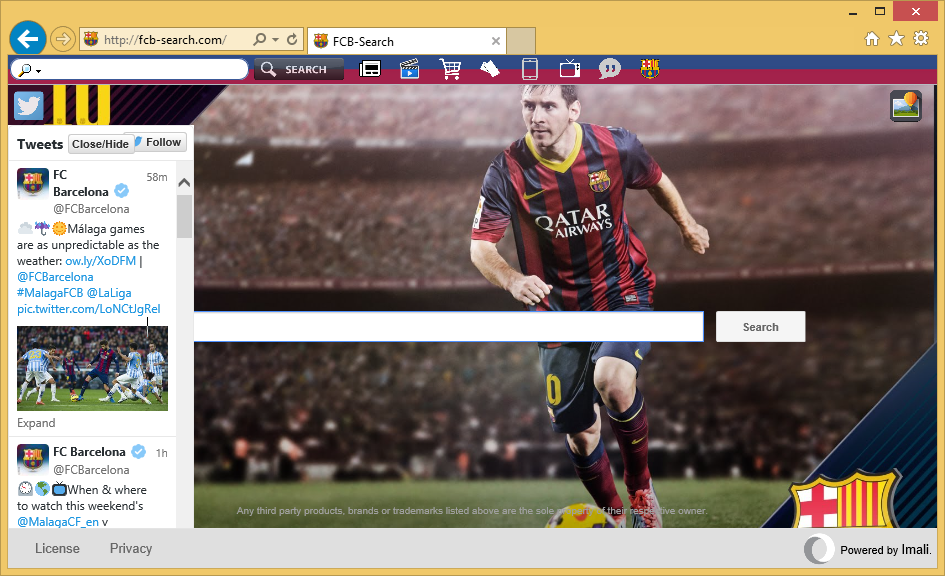The image size is (945, 576).
Task: Select the FCB-Search tab
Action: [406, 41]
